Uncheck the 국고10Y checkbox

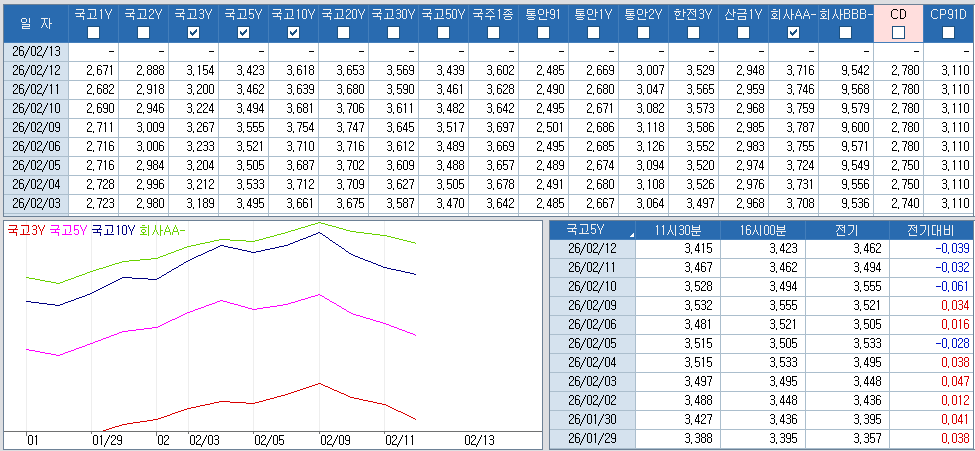click(x=293, y=33)
